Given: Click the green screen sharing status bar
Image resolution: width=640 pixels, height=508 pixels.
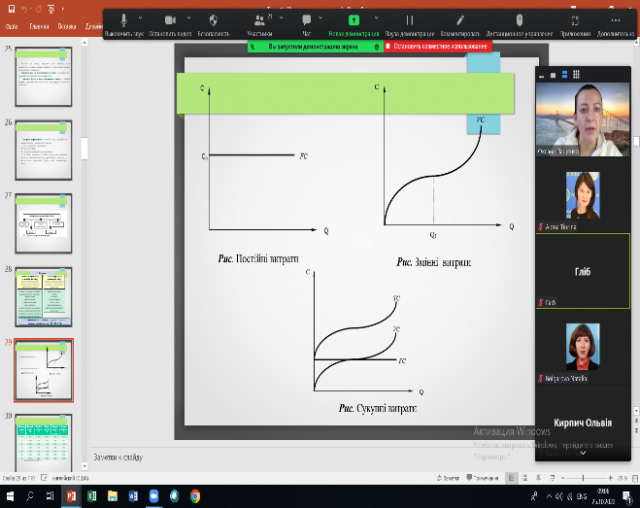Looking at the screenshot, I should [x=316, y=47].
